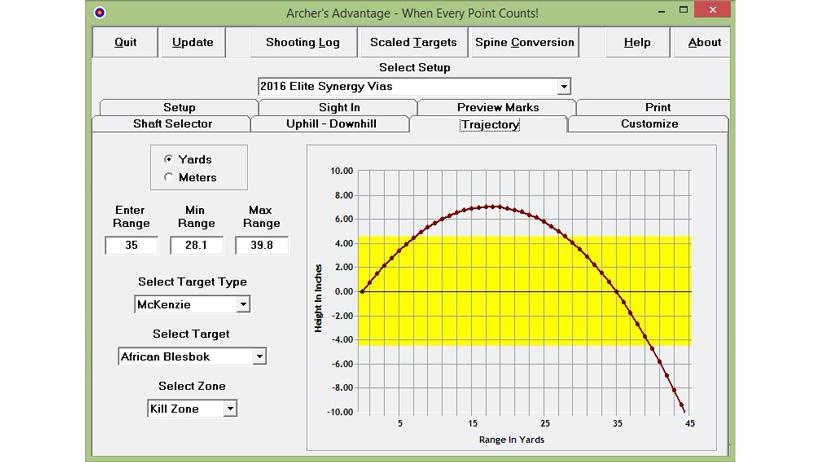Click the 5 range axis label
Viewport: 820px width, 462px height.
(400, 423)
